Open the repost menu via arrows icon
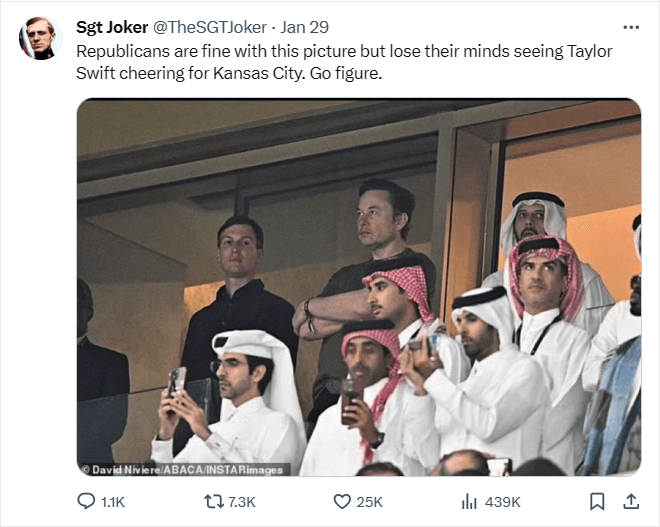Viewport: 660px width, 527px height. pos(211,501)
